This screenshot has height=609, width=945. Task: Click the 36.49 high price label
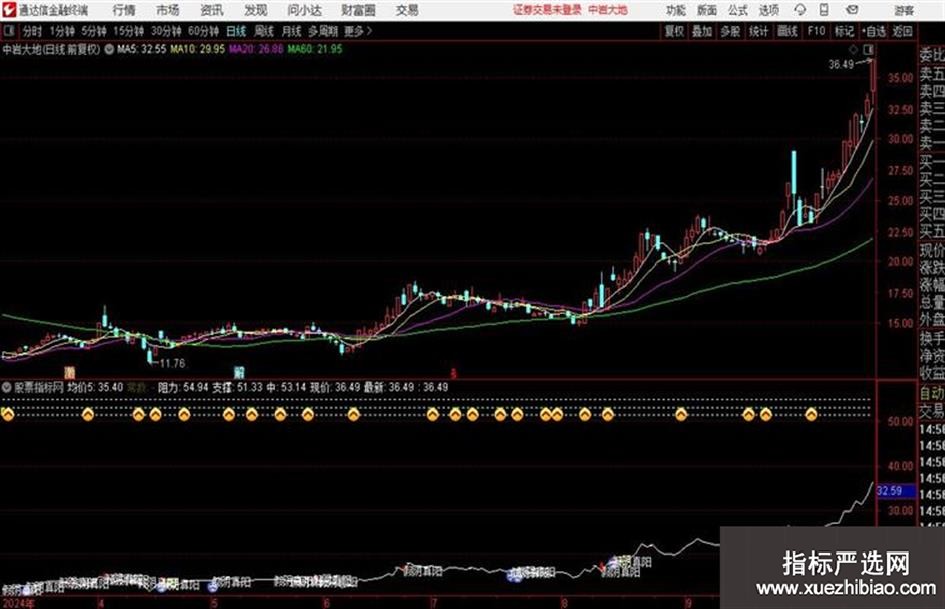click(x=841, y=65)
